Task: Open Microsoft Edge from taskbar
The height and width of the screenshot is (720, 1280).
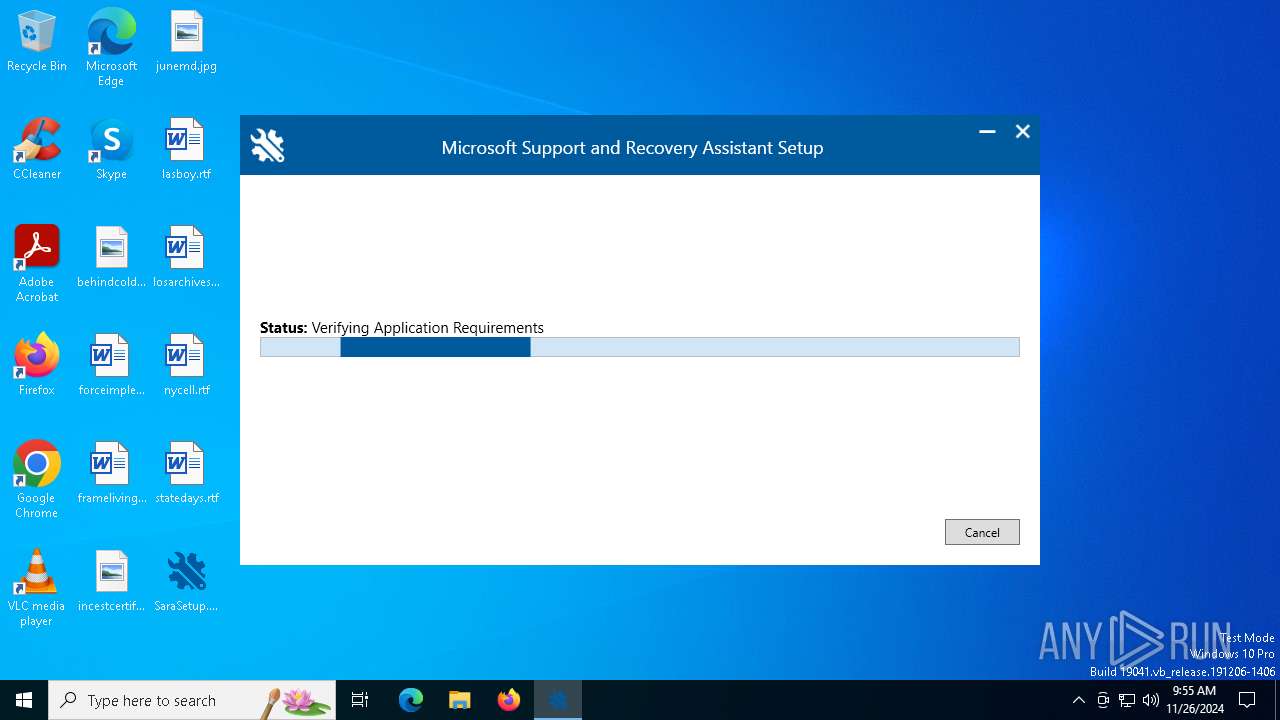Action: tap(411, 700)
